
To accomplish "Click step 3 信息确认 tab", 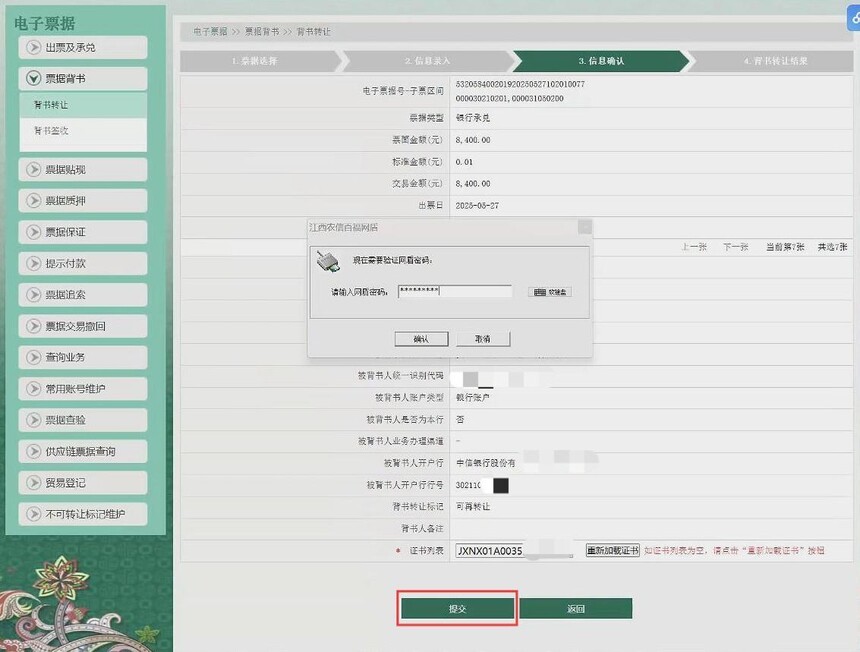I will [x=601, y=61].
